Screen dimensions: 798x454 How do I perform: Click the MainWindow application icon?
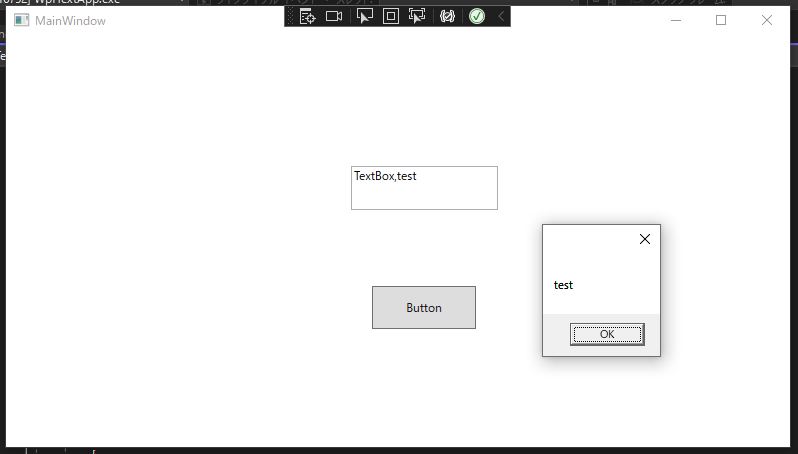(21, 20)
